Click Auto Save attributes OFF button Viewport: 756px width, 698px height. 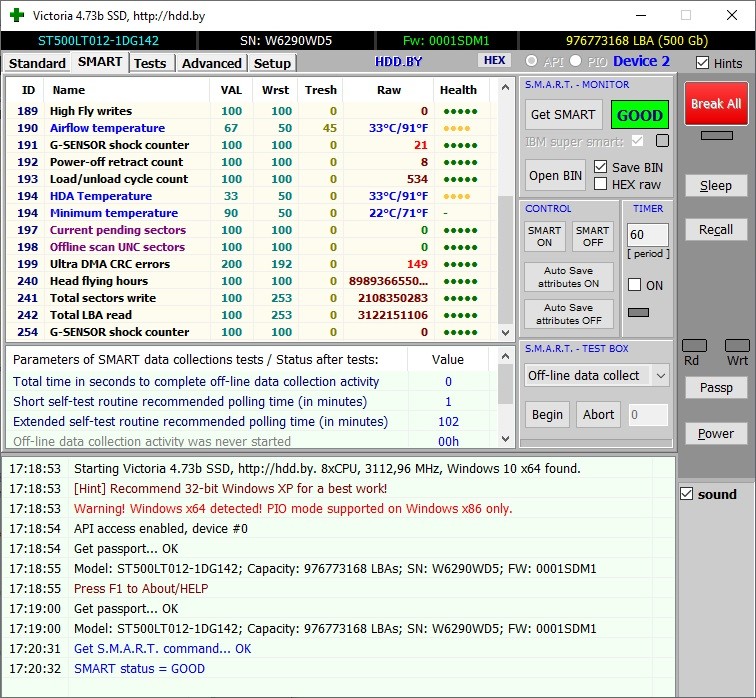click(x=568, y=314)
